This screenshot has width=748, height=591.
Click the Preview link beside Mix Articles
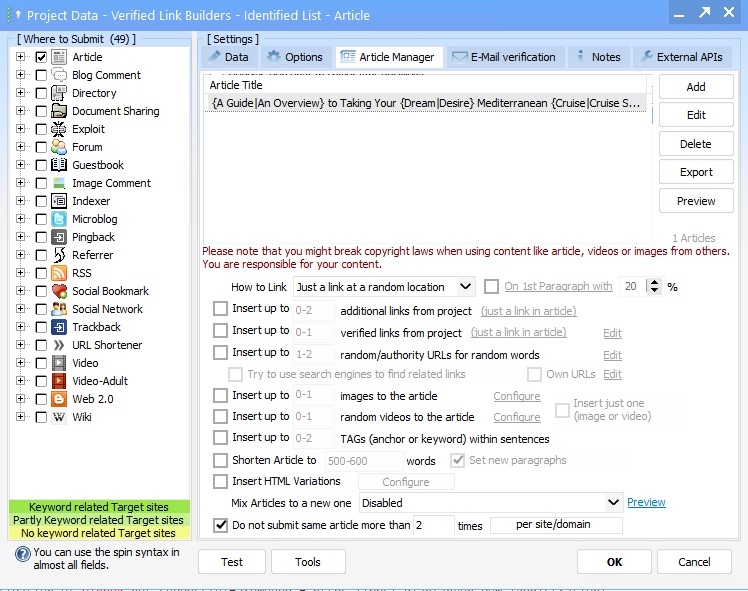[646, 503]
